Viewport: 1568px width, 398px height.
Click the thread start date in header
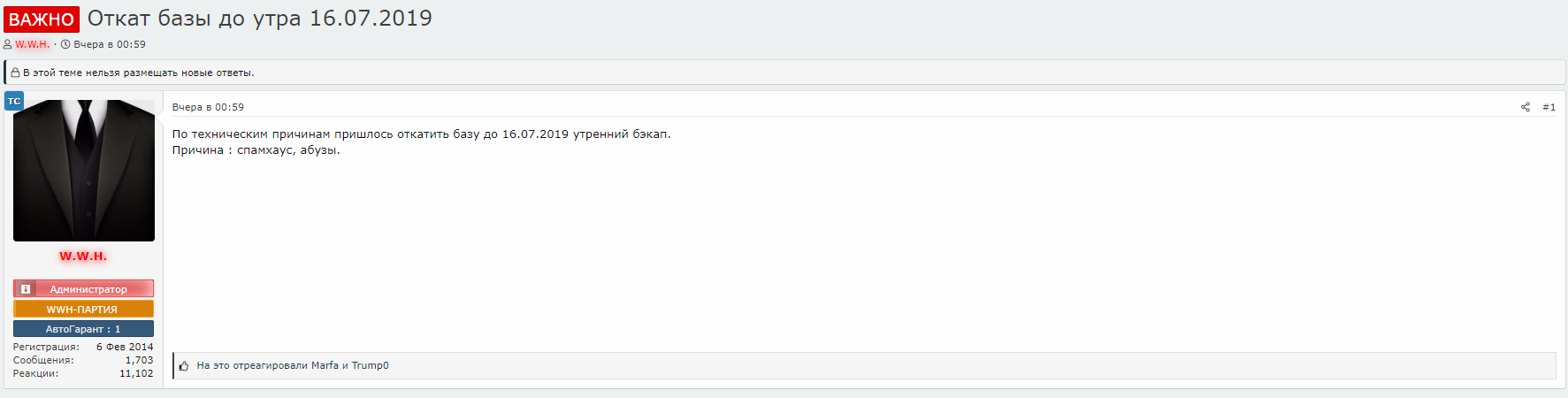tap(110, 44)
